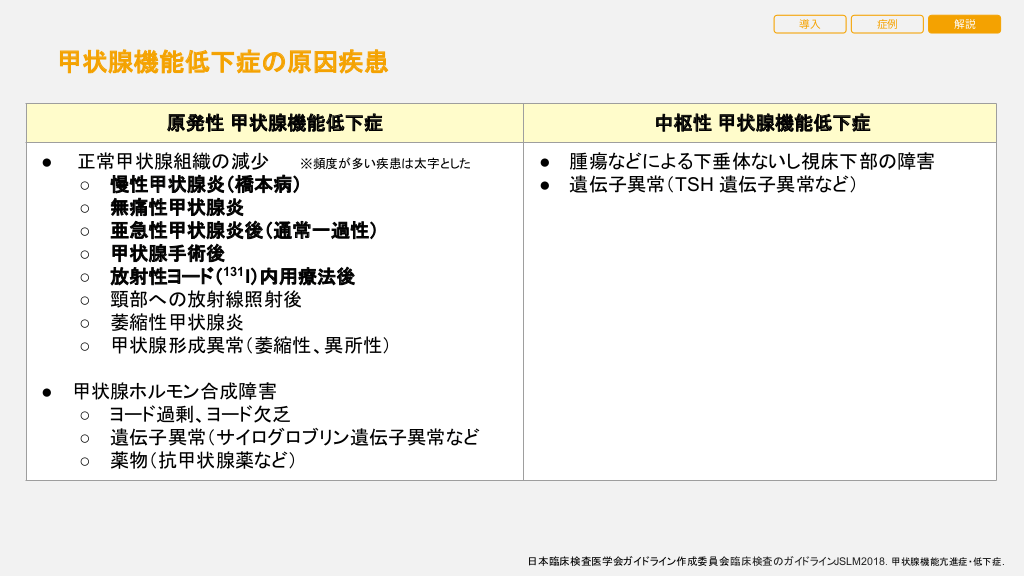Click the 薬物(抗甲状腺薬など) list item
This screenshot has width=1024, height=576.
click(203, 460)
